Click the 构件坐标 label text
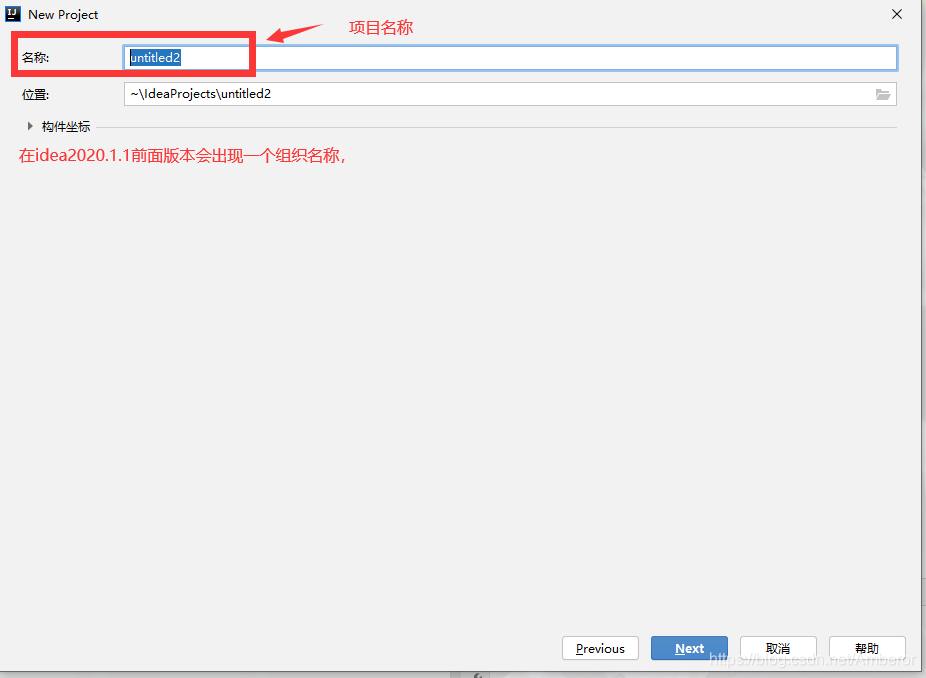Viewport: 926px width, 678px height. [x=66, y=126]
